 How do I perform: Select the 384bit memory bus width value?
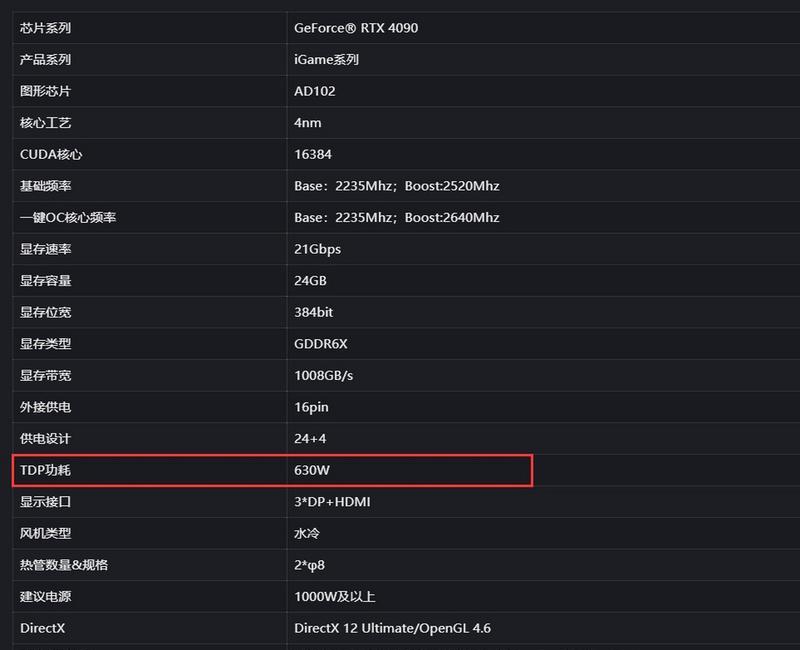(313, 312)
